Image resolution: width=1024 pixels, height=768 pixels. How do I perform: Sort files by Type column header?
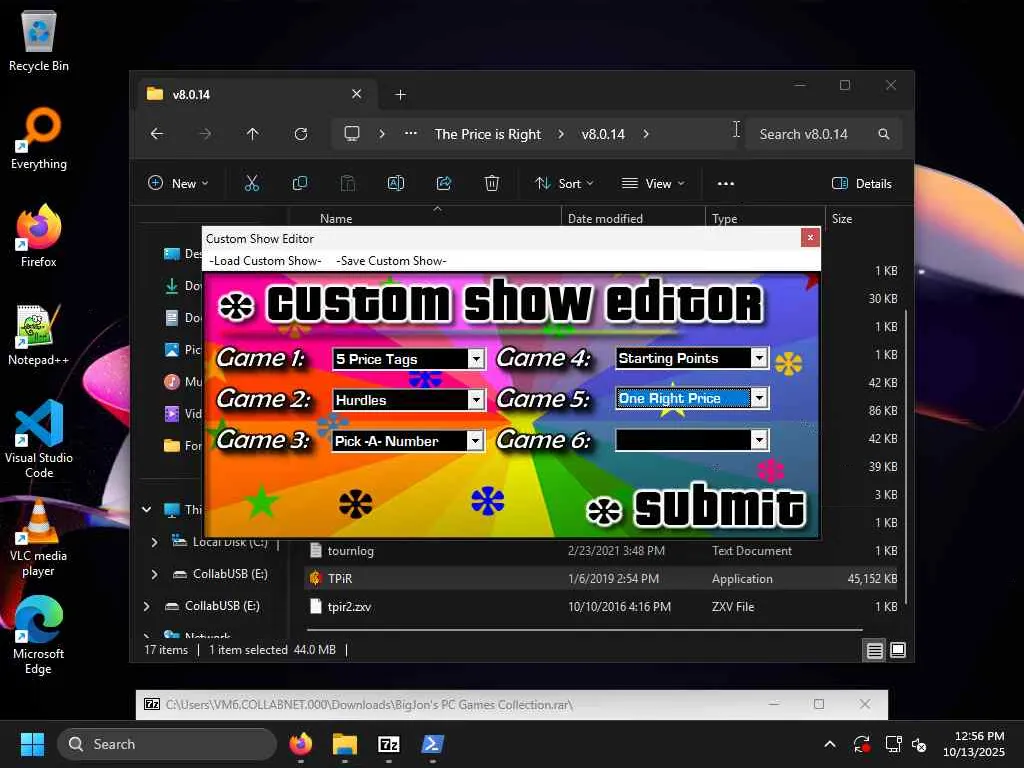[x=724, y=219]
